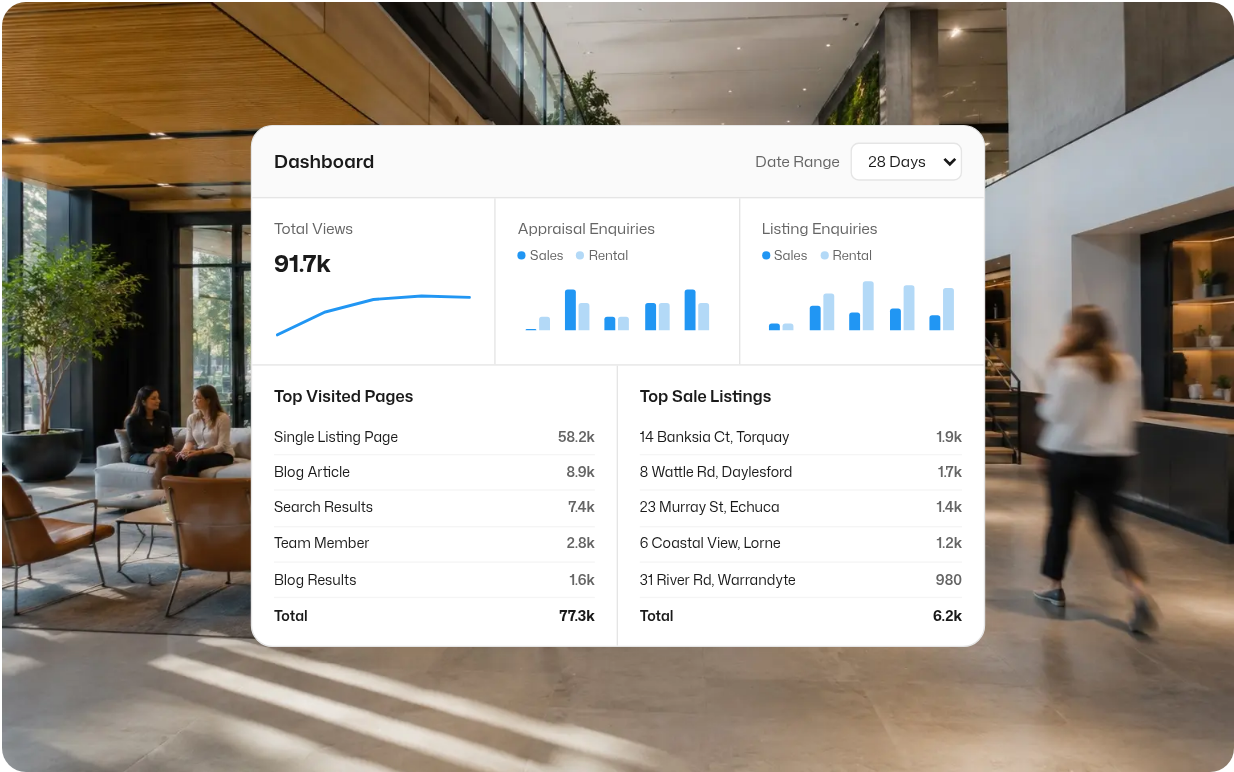
Task: Open the 28 Days date range dropdown
Action: click(906, 162)
